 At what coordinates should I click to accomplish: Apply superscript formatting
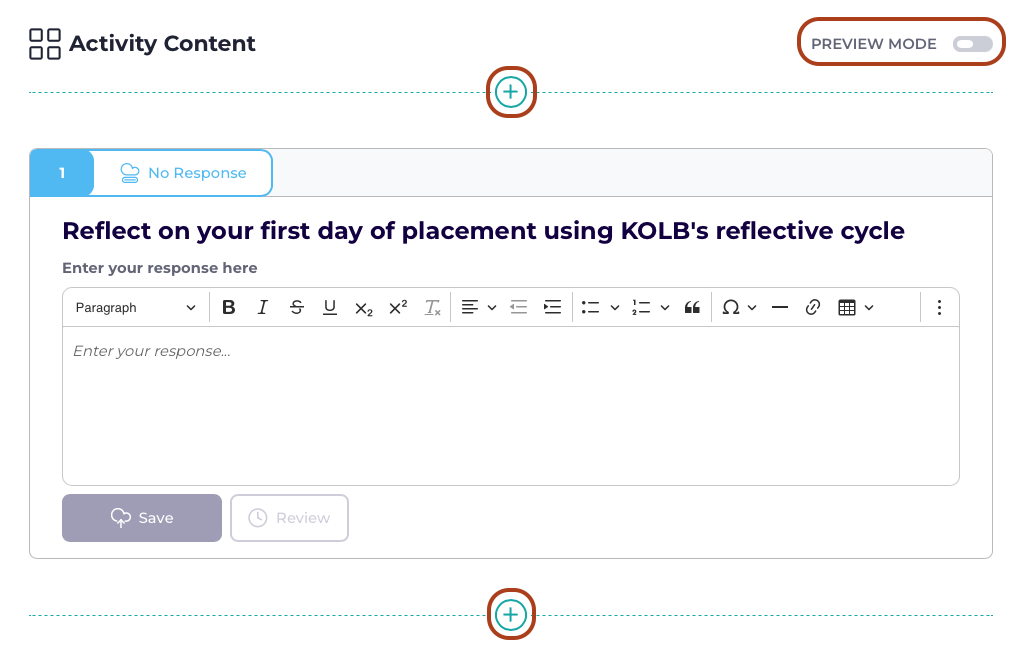398,308
